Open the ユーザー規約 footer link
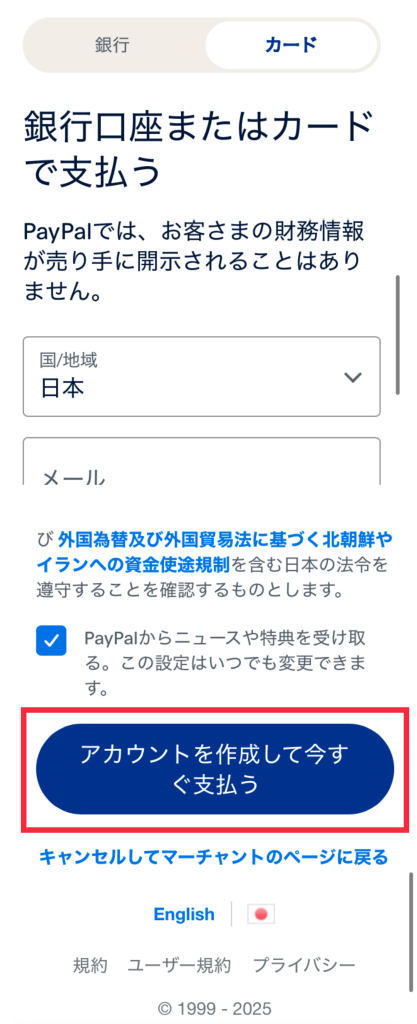This screenshot has width=417, height=1024. tap(179, 965)
